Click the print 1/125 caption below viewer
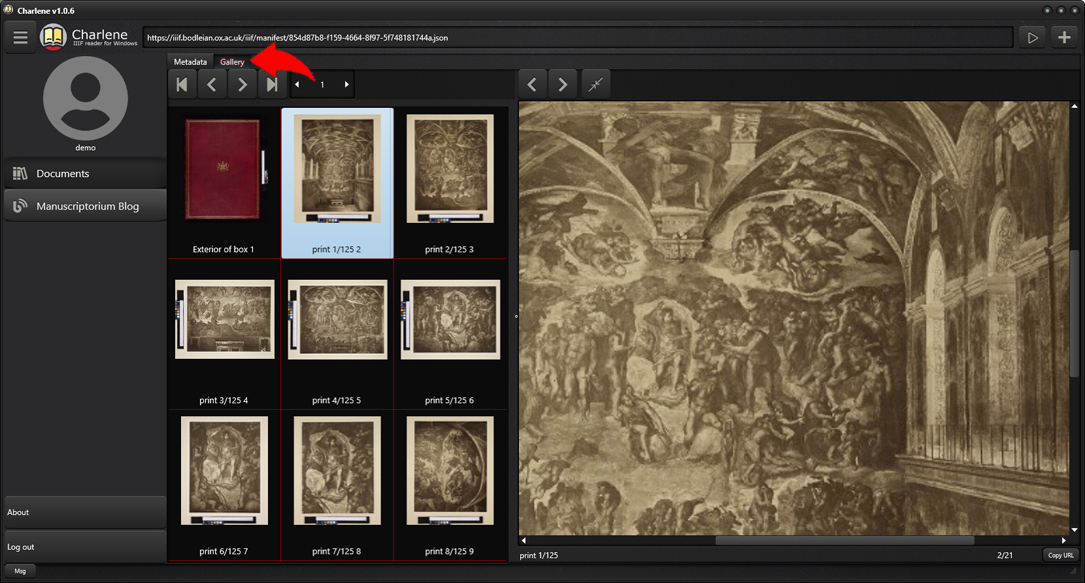The image size is (1085, 583). click(x=538, y=555)
